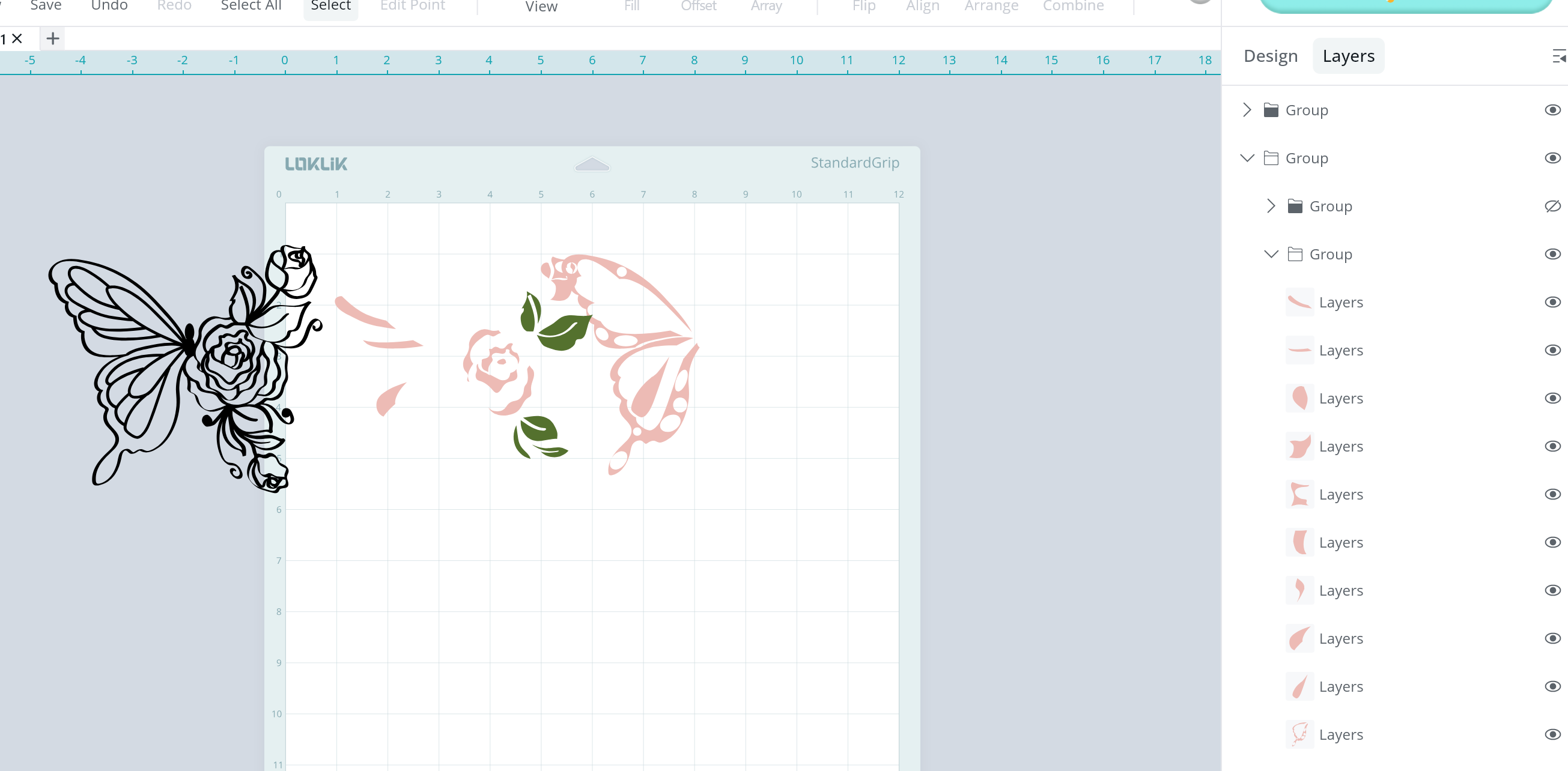Switch to the Layers tab

pos(1348,56)
